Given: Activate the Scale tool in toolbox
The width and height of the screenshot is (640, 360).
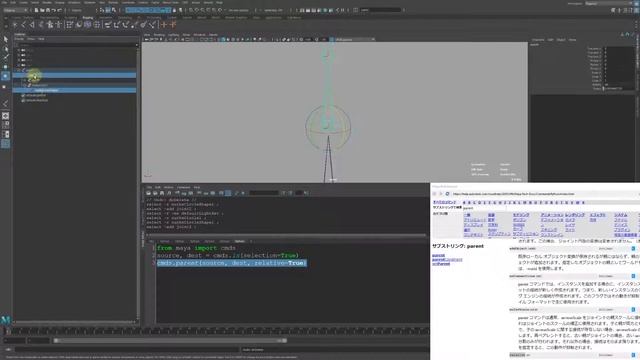Looking at the screenshot, I should point(5,86).
